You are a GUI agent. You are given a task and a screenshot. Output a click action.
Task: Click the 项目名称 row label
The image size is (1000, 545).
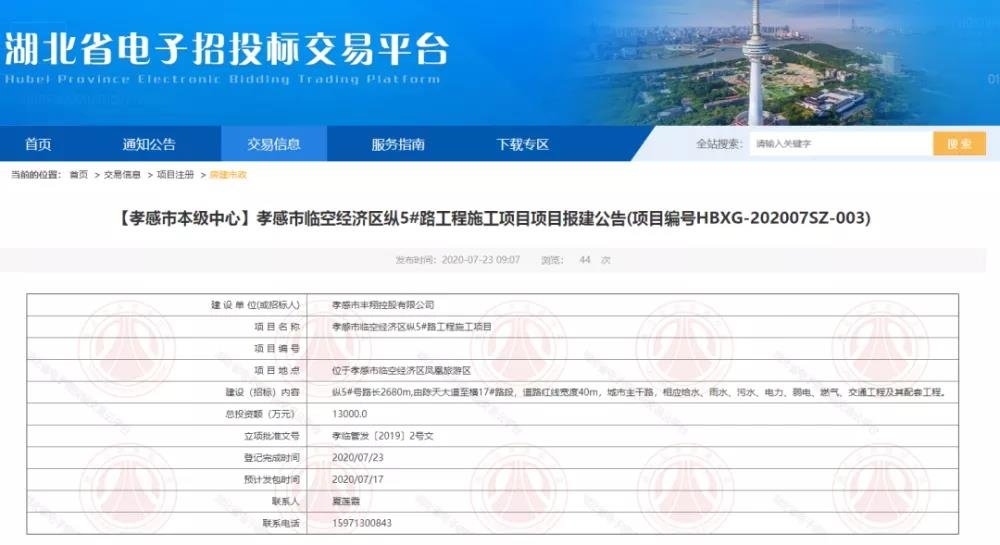pyautogui.click(x=277, y=326)
